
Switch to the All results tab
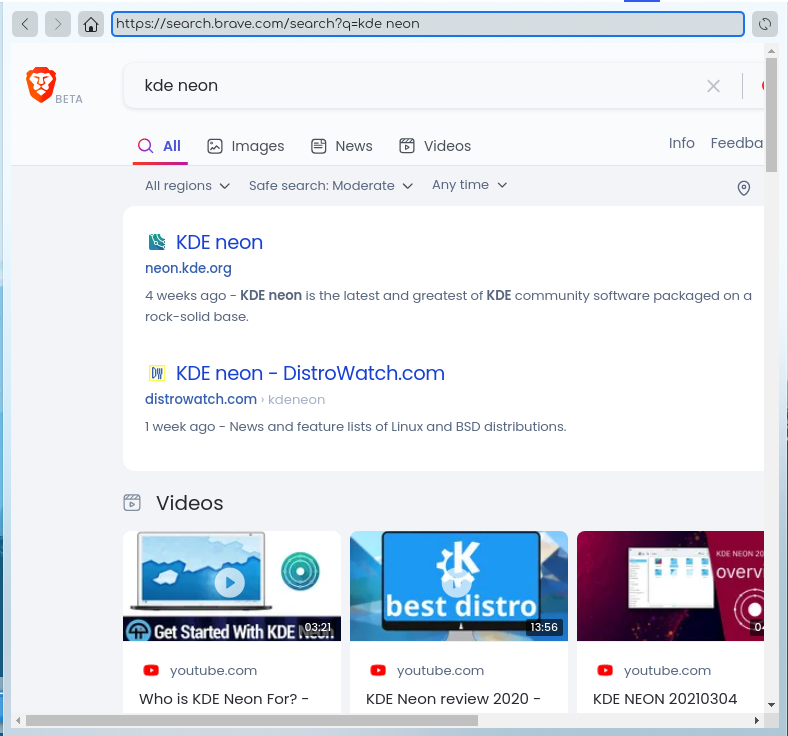(x=160, y=146)
